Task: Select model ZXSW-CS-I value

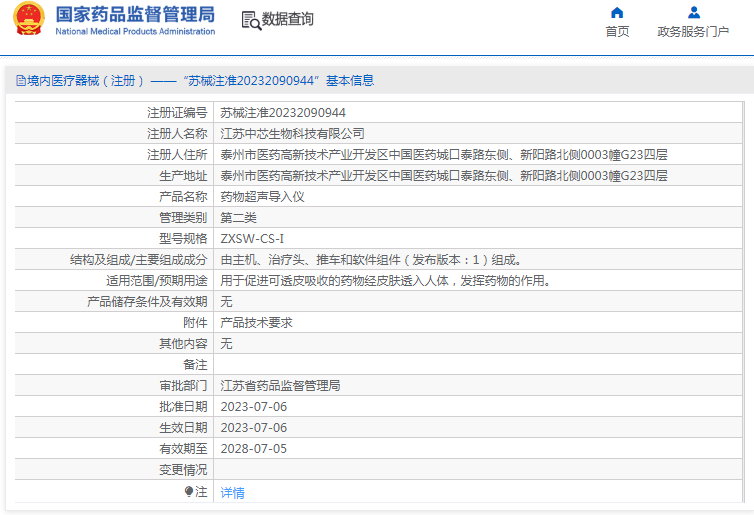Action: (252, 239)
